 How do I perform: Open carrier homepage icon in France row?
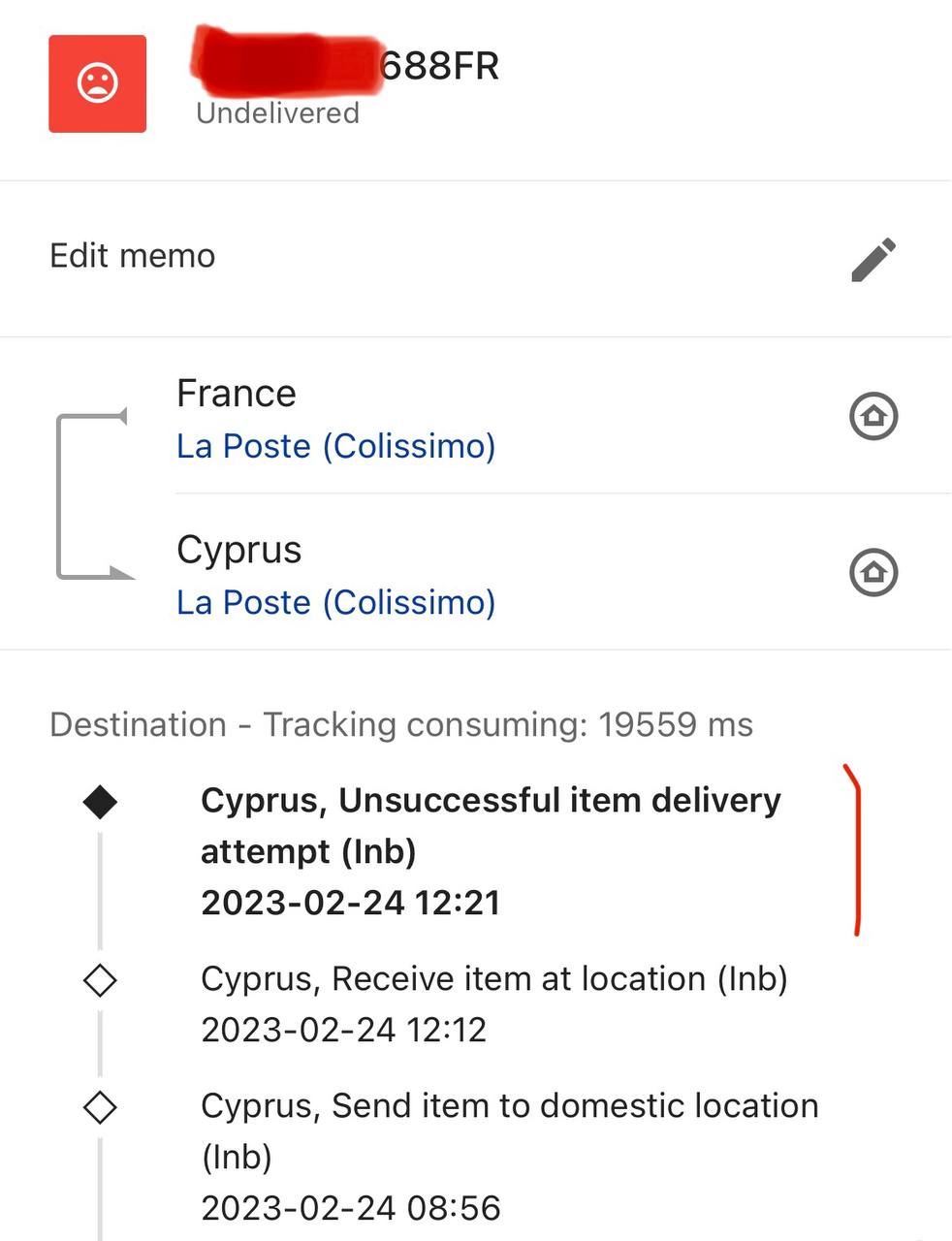coord(873,417)
